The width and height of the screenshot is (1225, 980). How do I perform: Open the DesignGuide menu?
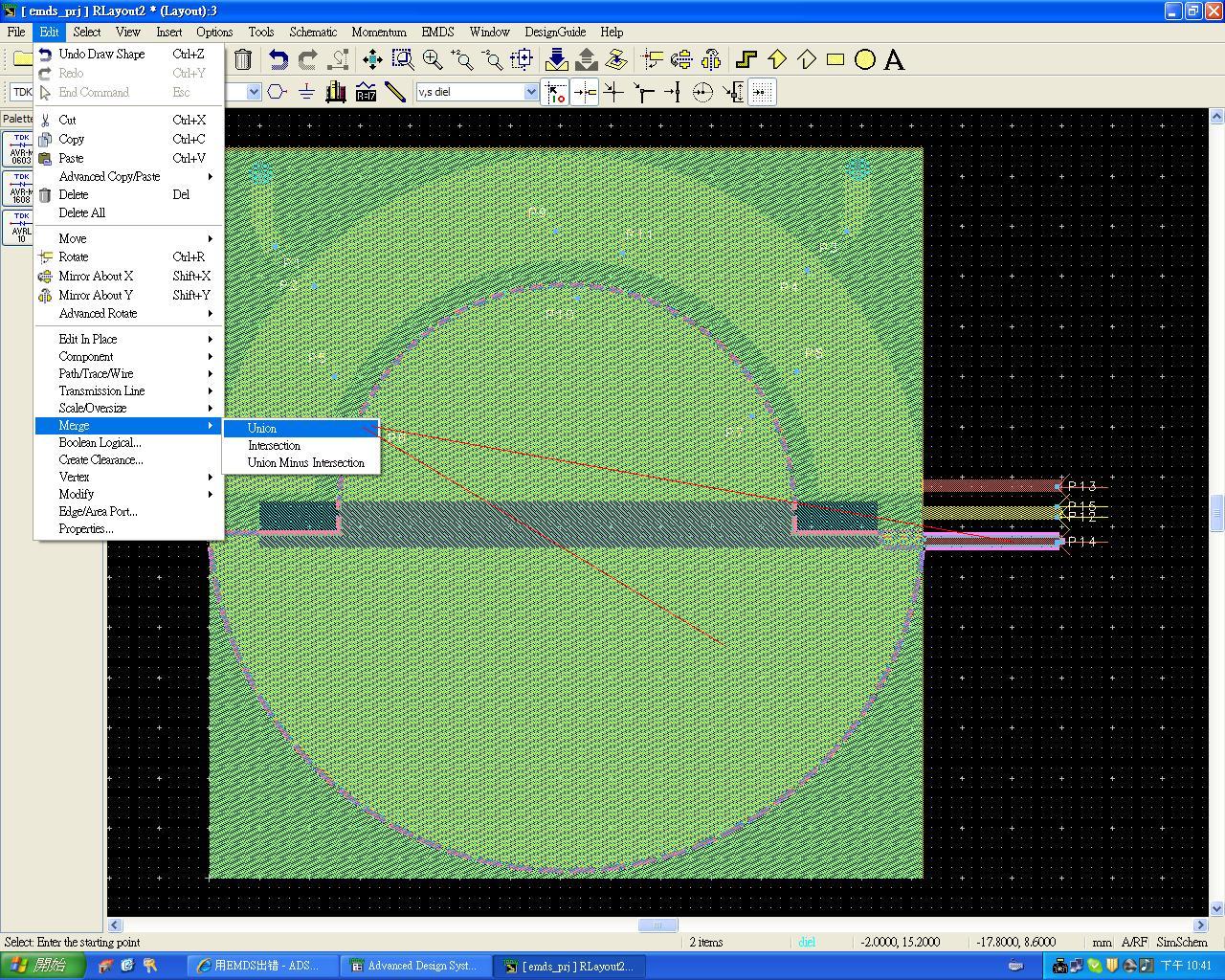pyautogui.click(x=555, y=32)
